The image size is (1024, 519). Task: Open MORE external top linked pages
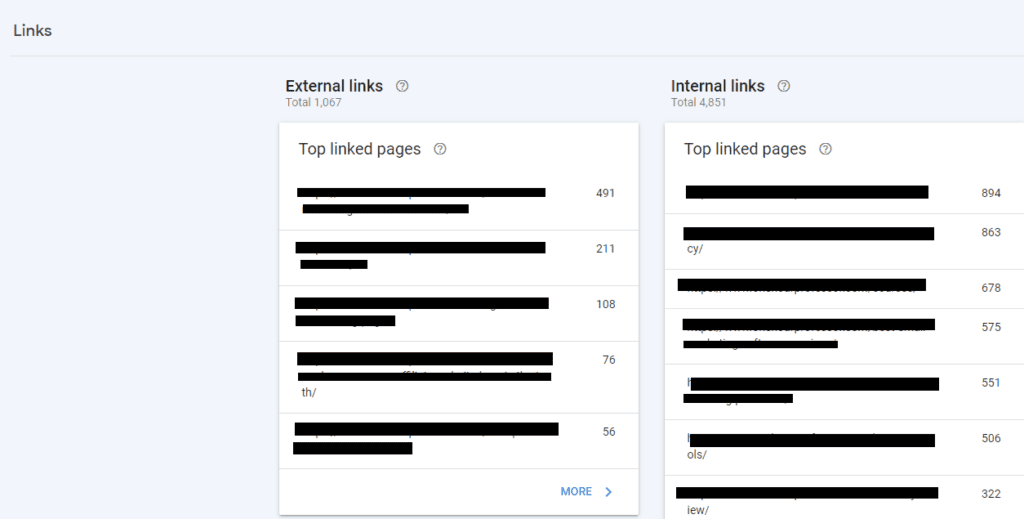click(x=586, y=492)
